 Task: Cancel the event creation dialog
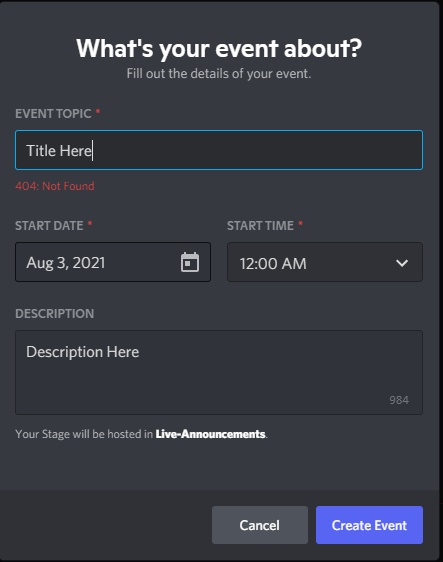click(x=260, y=525)
